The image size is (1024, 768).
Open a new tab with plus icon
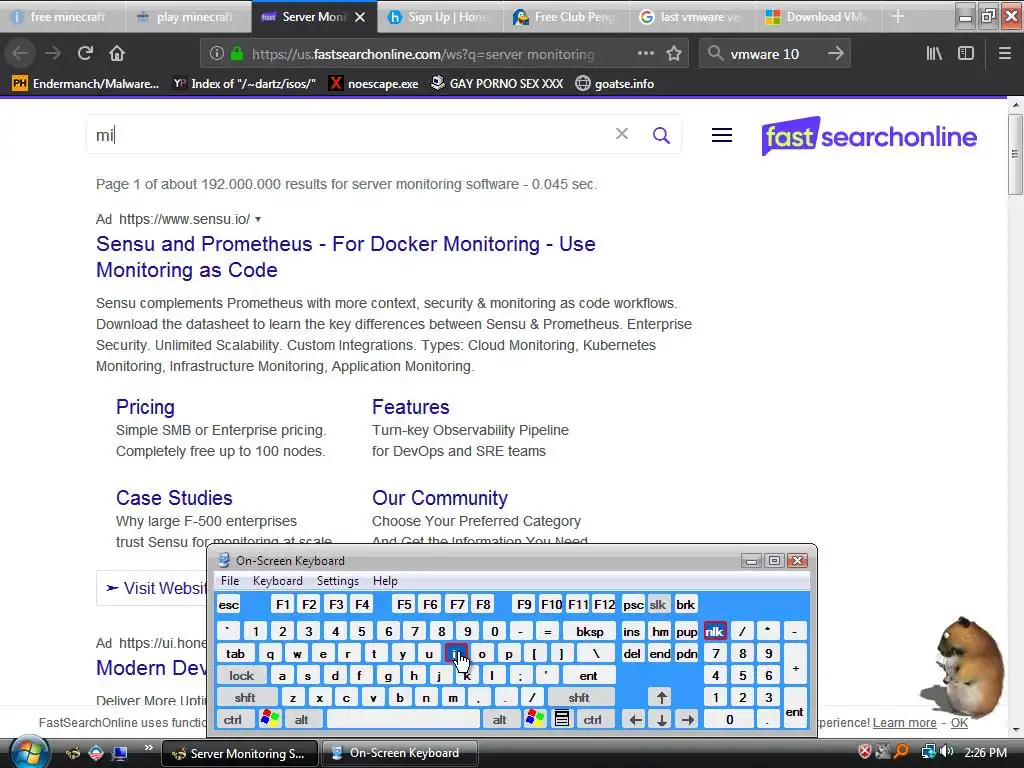coord(898,16)
